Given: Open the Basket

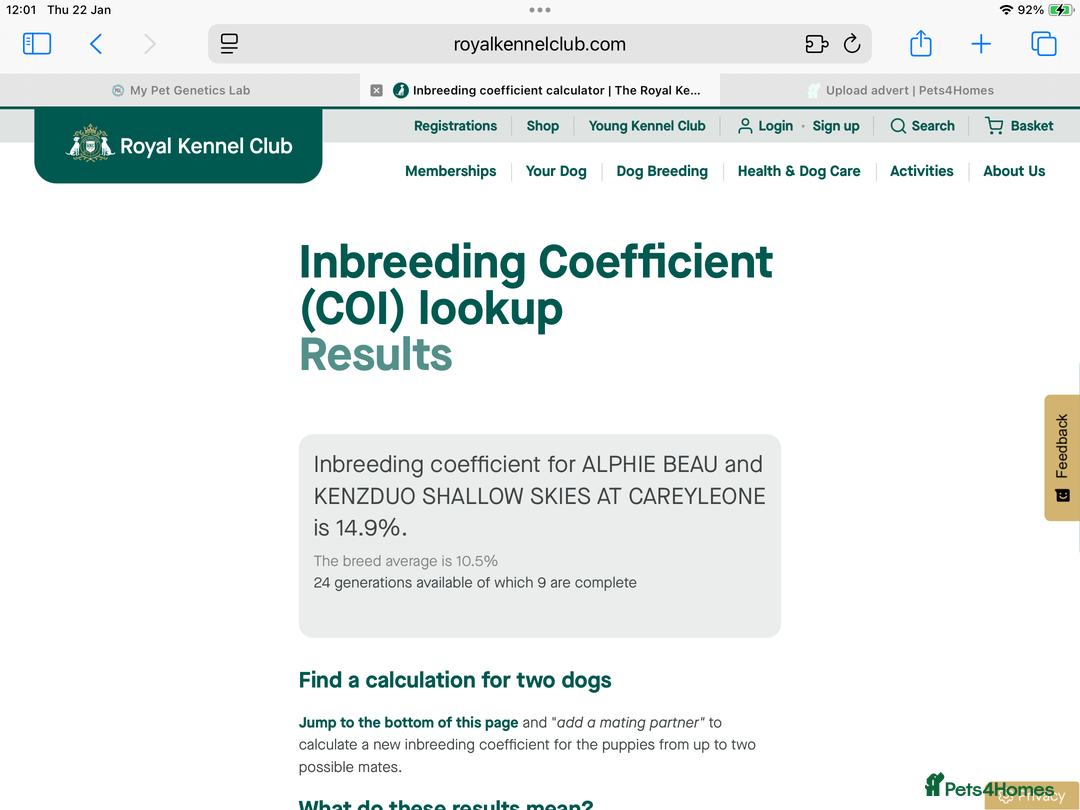Looking at the screenshot, I should pyautogui.click(x=1019, y=126).
